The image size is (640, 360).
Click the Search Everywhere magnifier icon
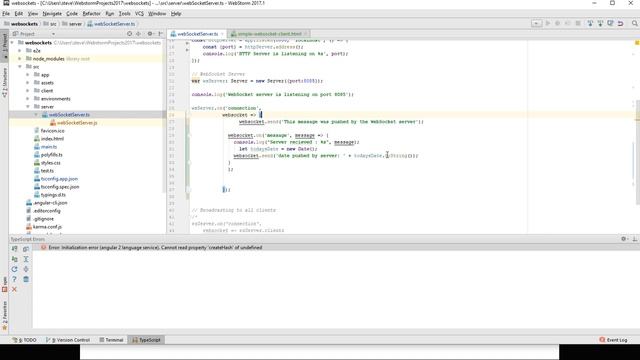(635, 24)
